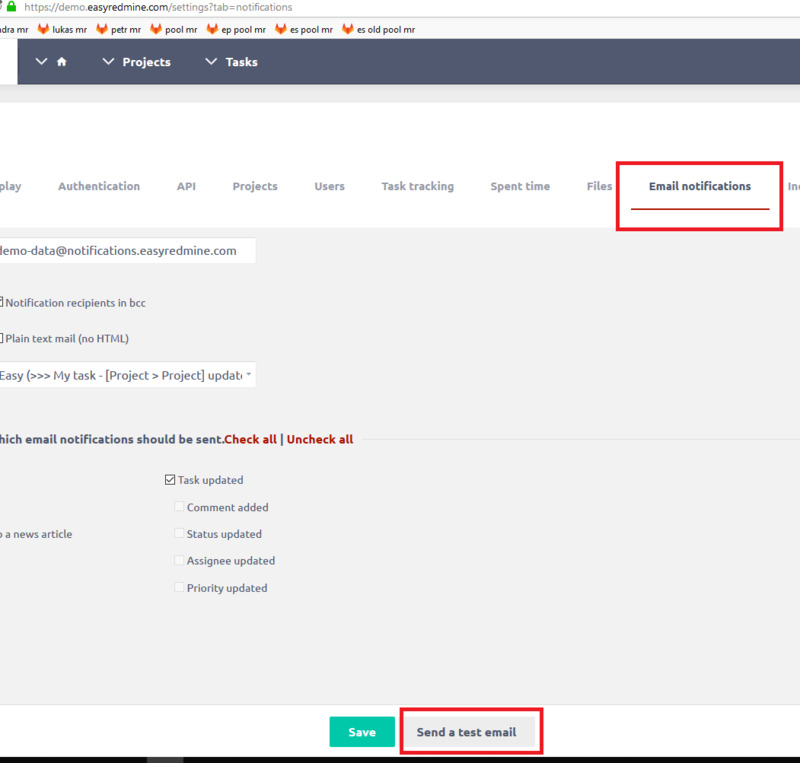The image size is (800, 763).
Task: Enable Notification recipients in bcc
Action: (3, 302)
